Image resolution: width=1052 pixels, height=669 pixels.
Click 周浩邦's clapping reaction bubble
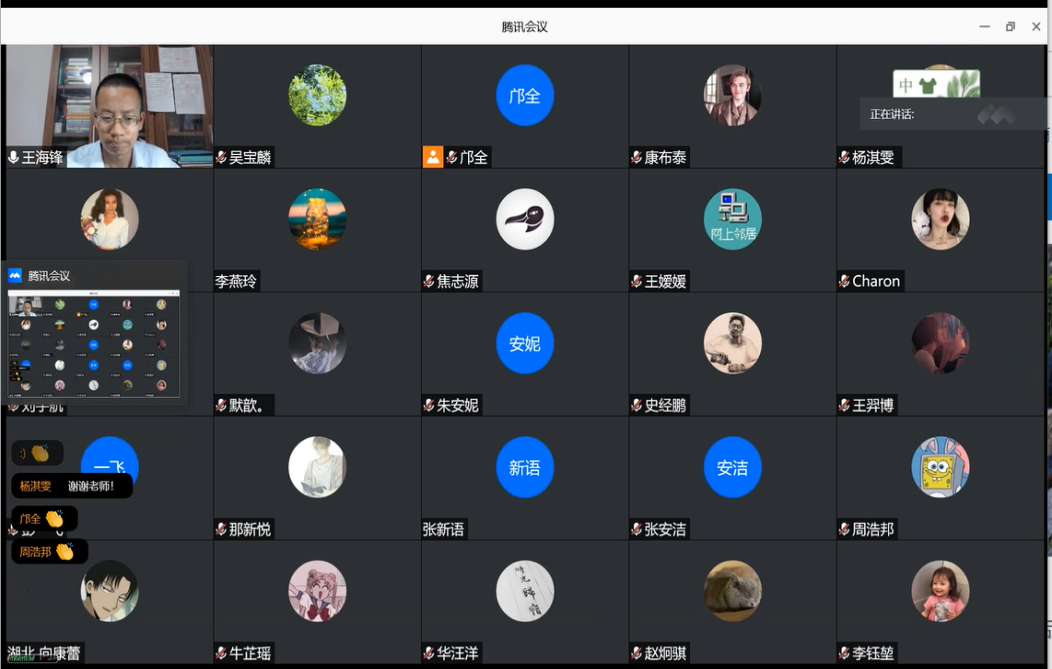50,552
